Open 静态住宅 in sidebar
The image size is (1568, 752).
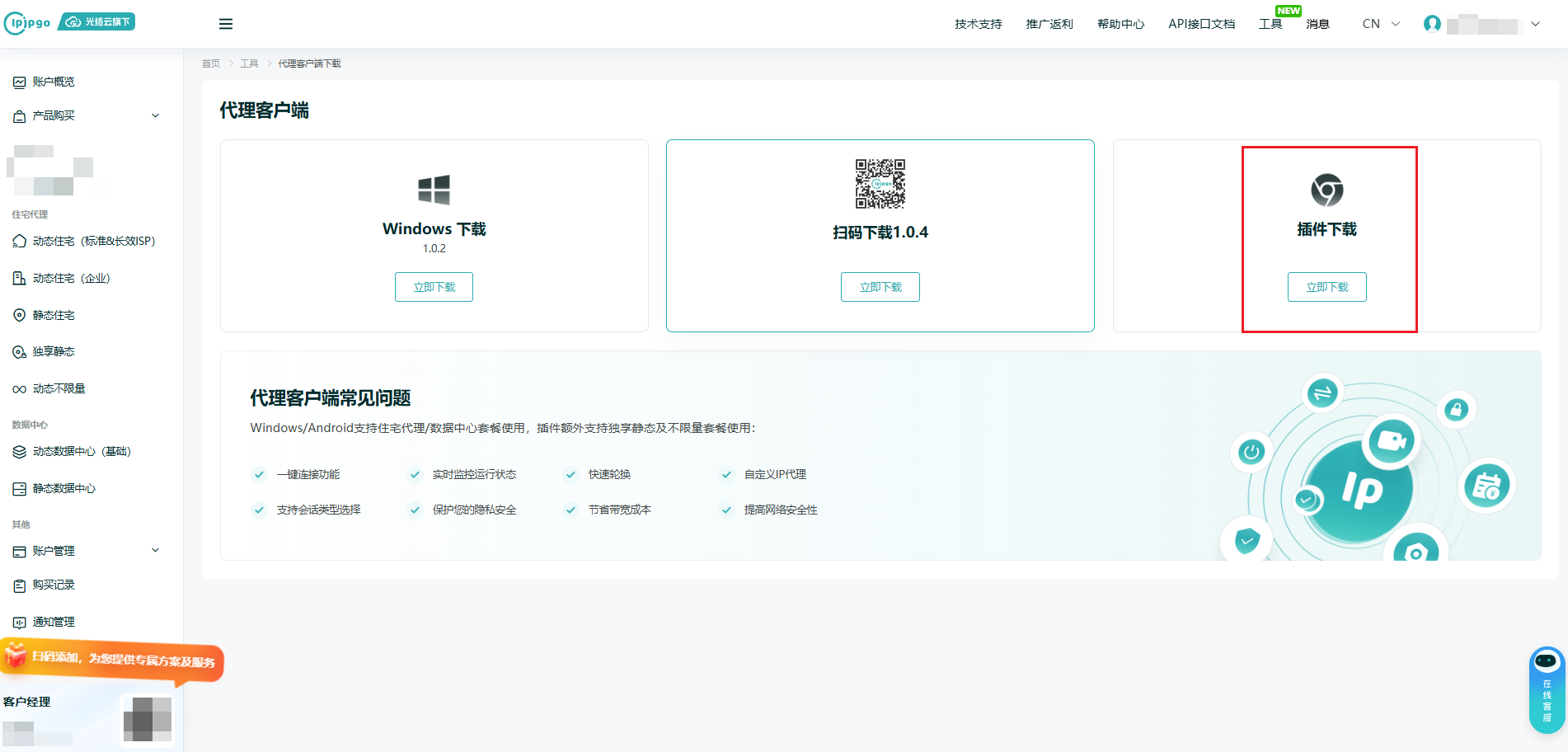(54, 315)
